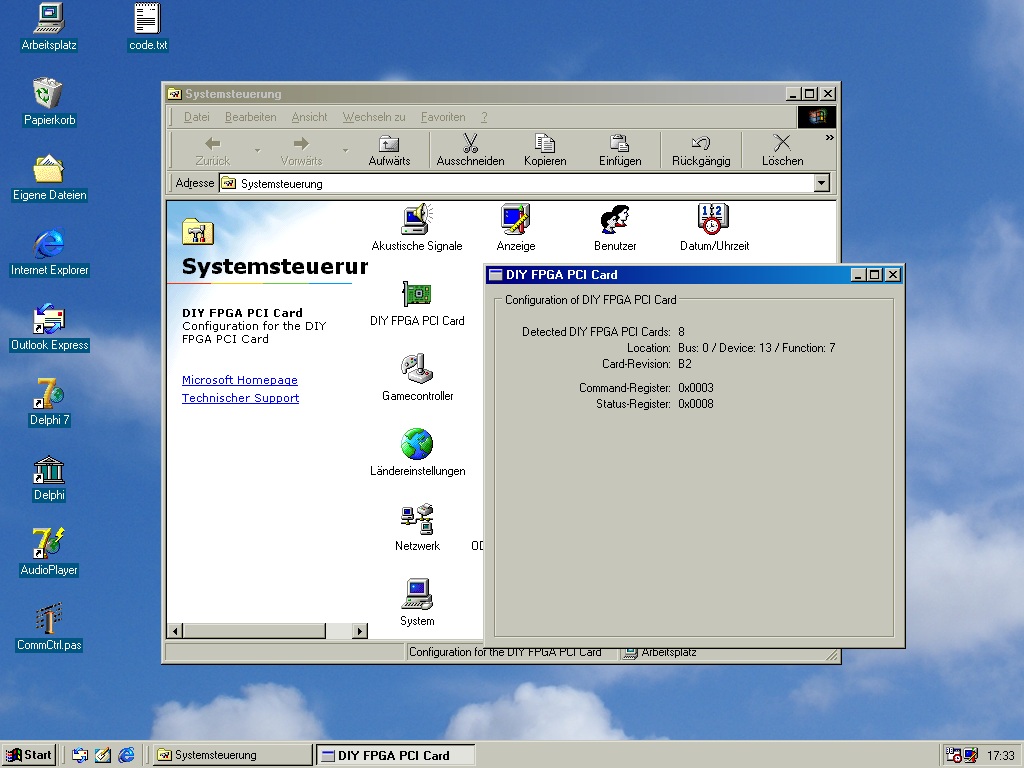Open the Ländereinstellungen globe icon
1024x768 pixels.
click(417, 445)
